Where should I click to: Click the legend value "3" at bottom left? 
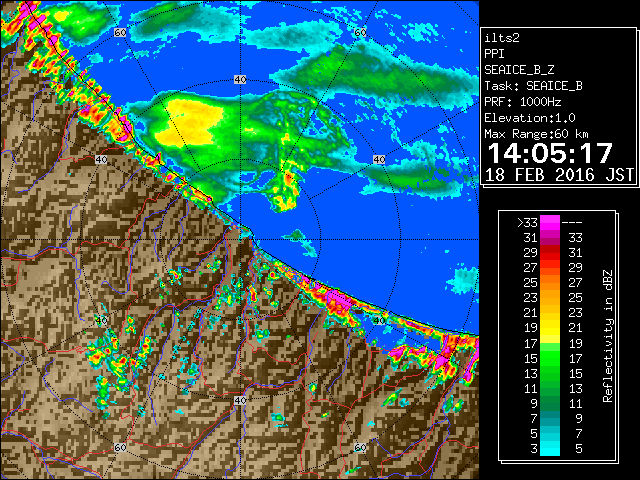534,449
